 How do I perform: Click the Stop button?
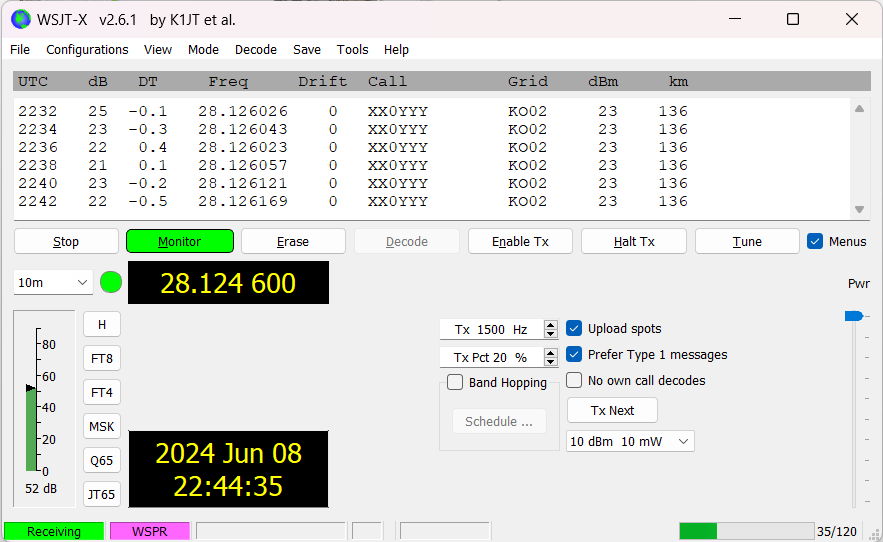tap(66, 241)
